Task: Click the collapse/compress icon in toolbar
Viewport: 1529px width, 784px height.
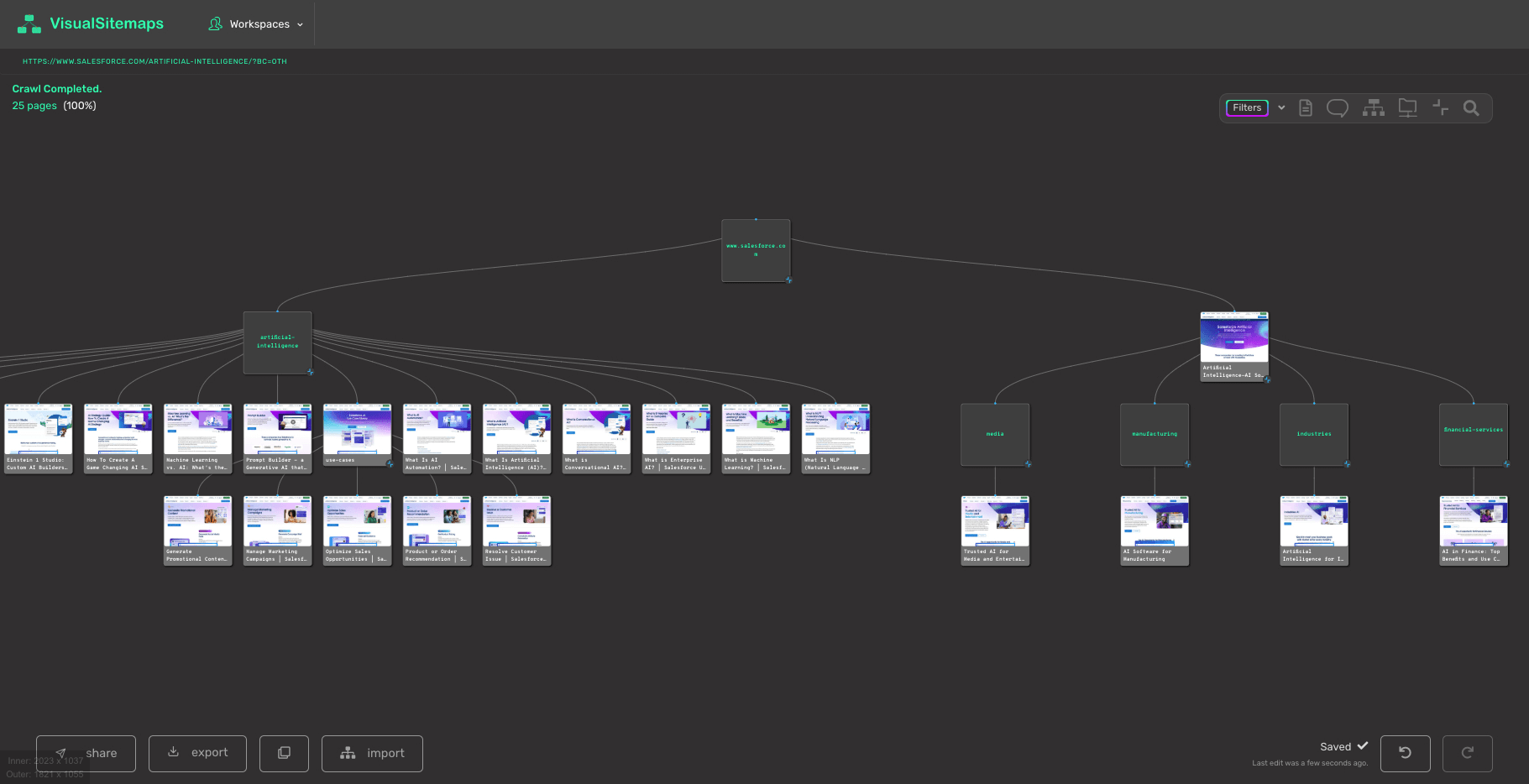Action: pyautogui.click(x=1441, y=107)
